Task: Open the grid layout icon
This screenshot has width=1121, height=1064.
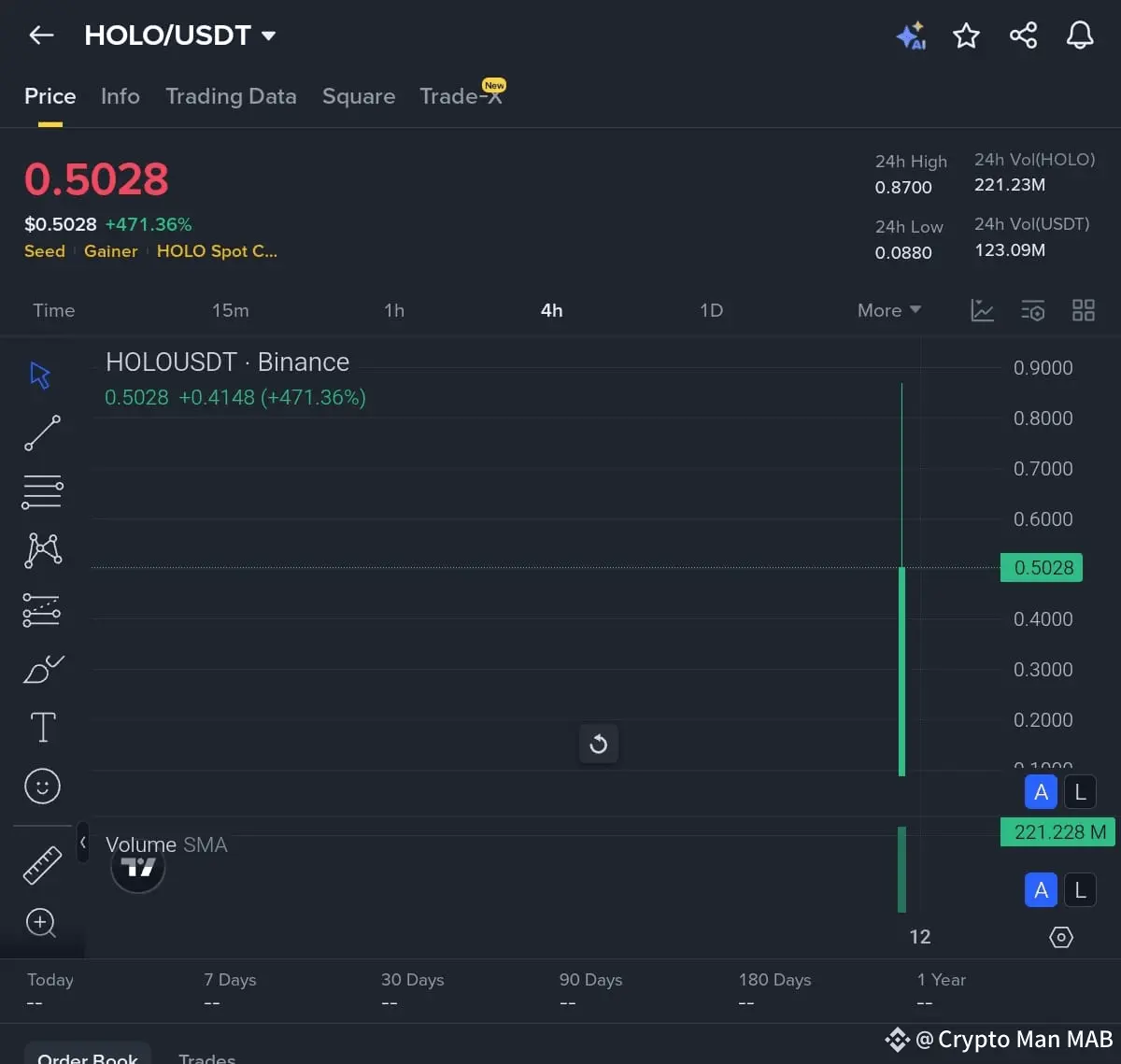Action: 1084,310
